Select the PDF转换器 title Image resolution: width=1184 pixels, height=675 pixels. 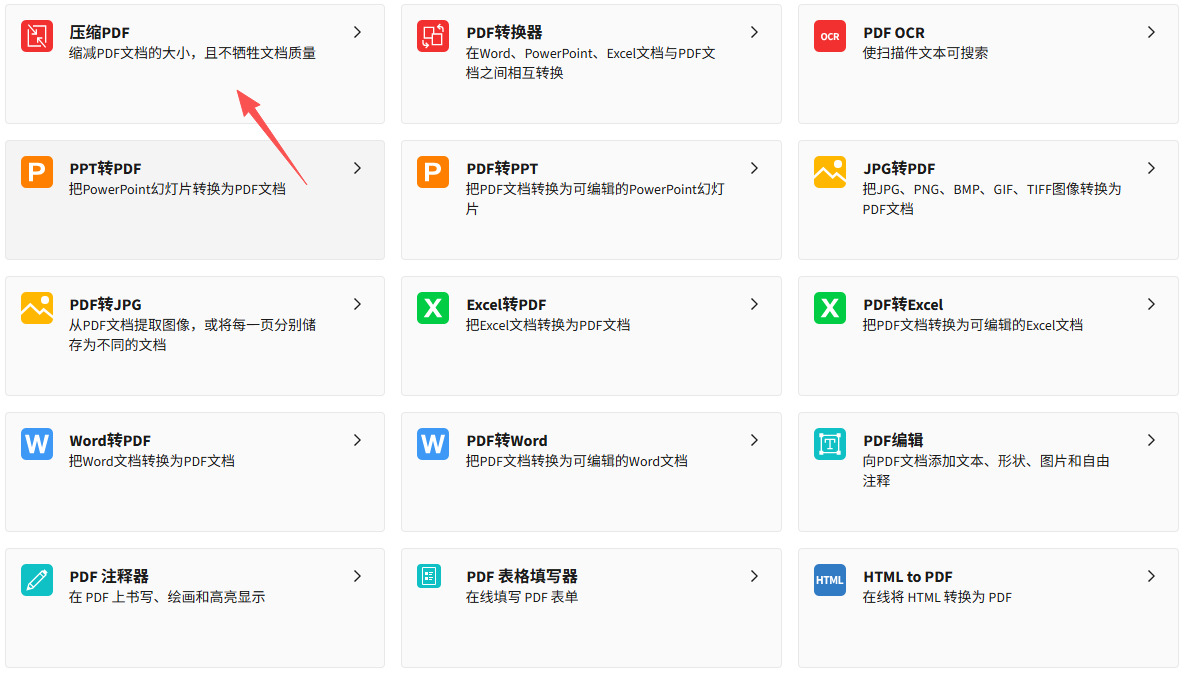[504, 32]
